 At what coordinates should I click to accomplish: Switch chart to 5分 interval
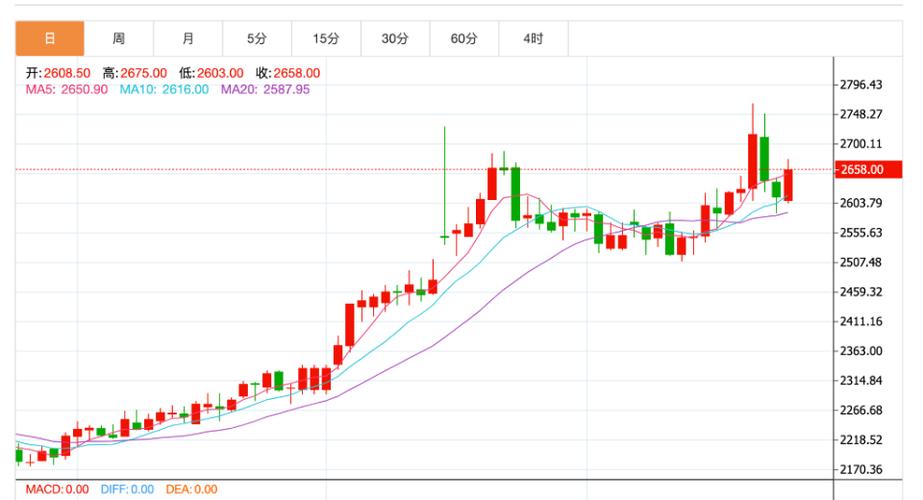coord(257,39)
